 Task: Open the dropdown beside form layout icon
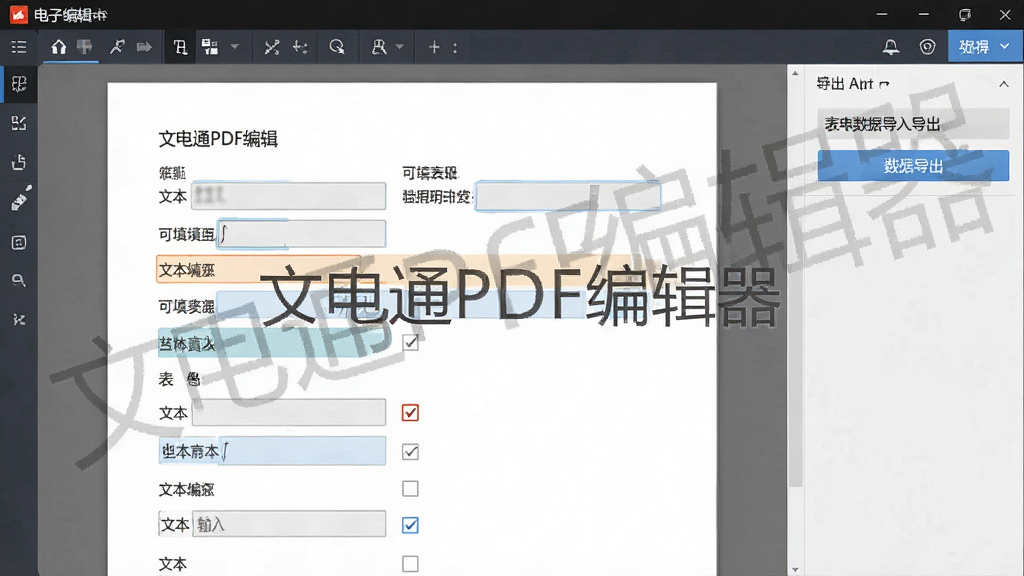tap(235, 47)
